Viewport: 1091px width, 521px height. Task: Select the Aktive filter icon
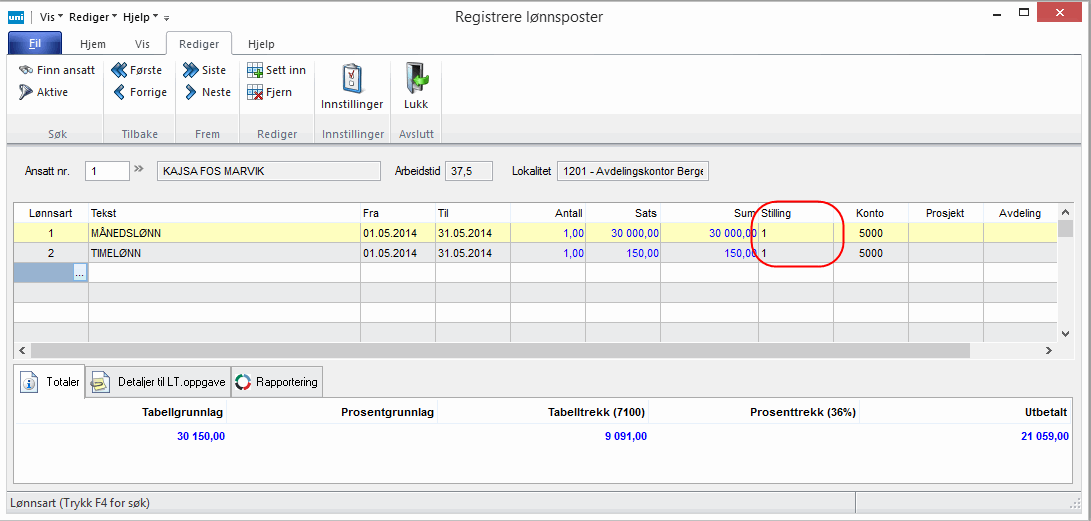[26, 92]
